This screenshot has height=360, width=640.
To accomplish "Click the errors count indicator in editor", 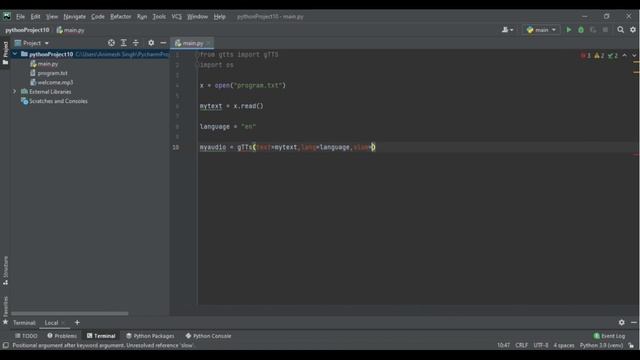I will point(586,56).
